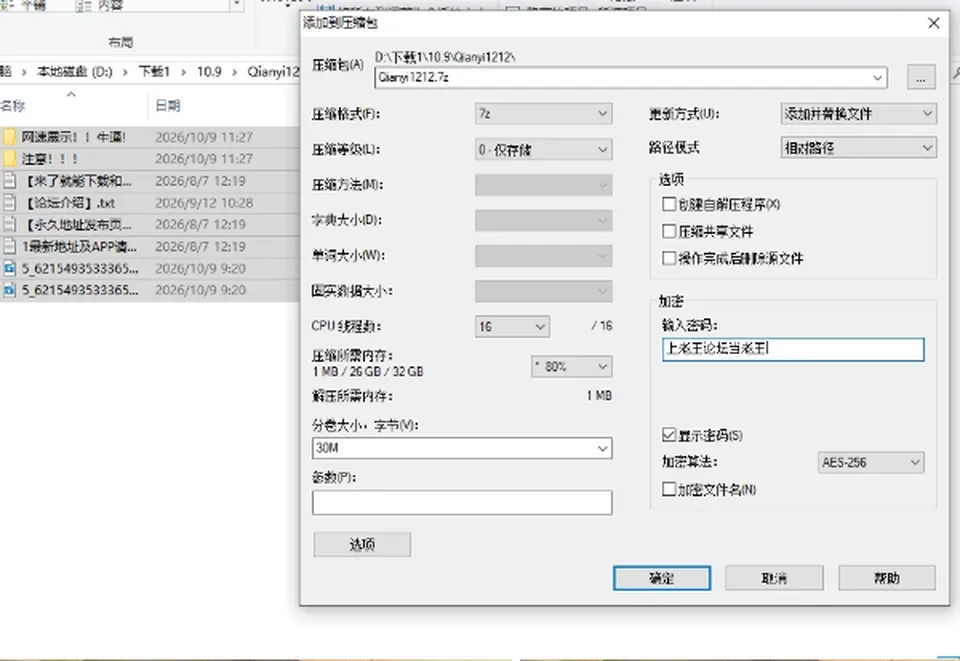Click the folder icon next to 注意！！！

tap(9, 159)
